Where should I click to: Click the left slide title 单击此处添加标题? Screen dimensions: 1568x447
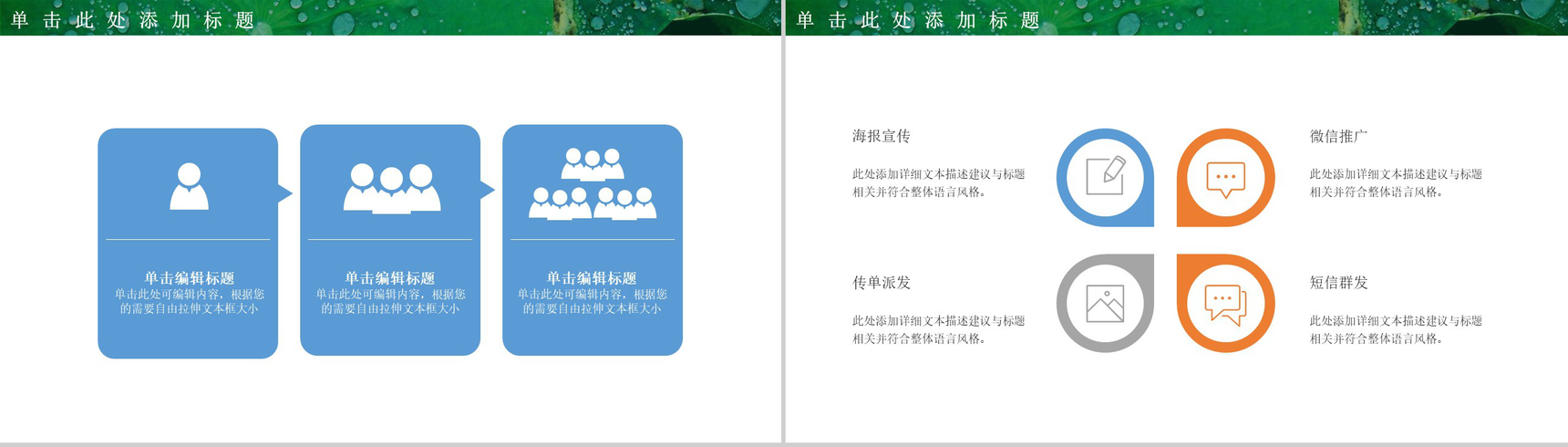click(x=133, y=20)
